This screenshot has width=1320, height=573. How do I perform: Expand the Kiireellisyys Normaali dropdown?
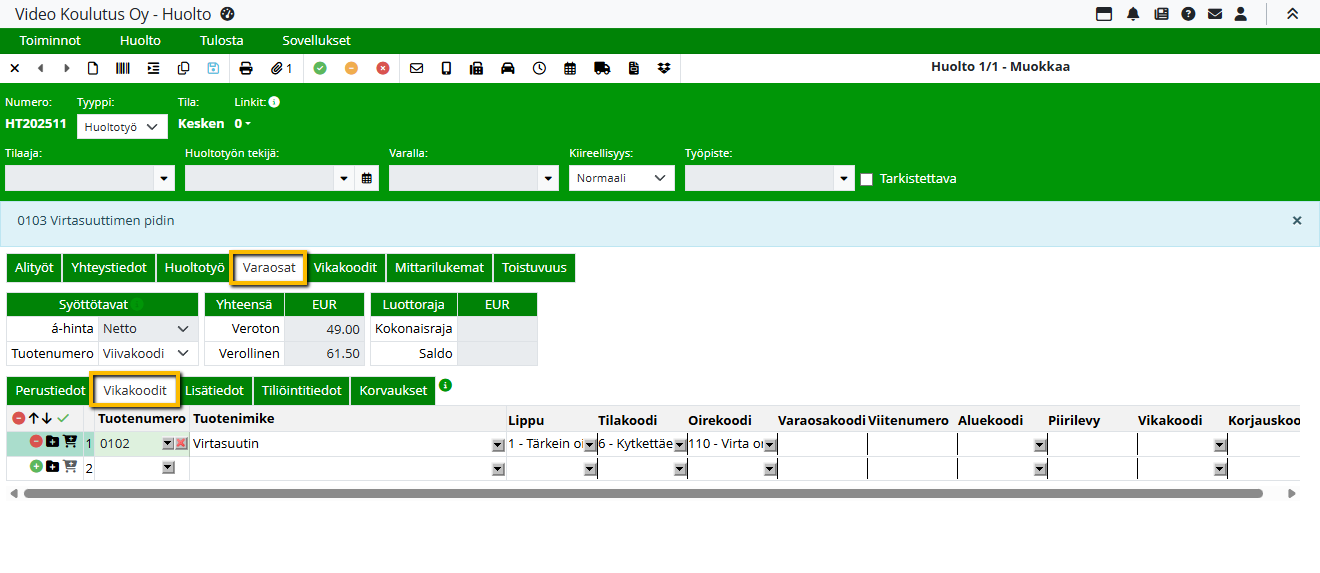[x=621, y=178]
